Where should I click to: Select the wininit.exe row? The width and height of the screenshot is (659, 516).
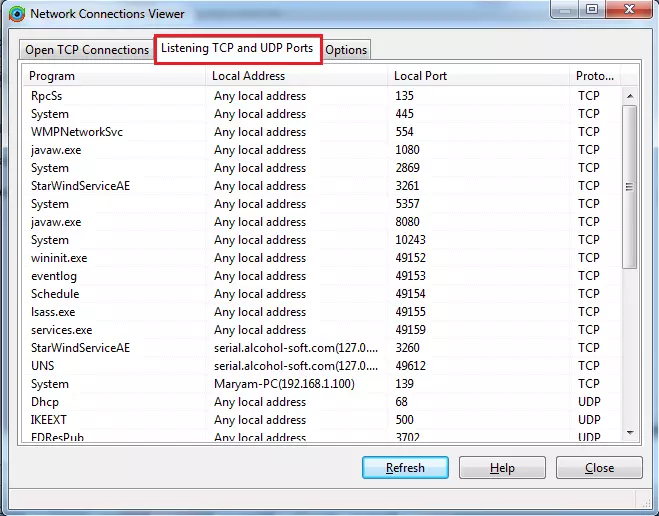coord(59,258)
